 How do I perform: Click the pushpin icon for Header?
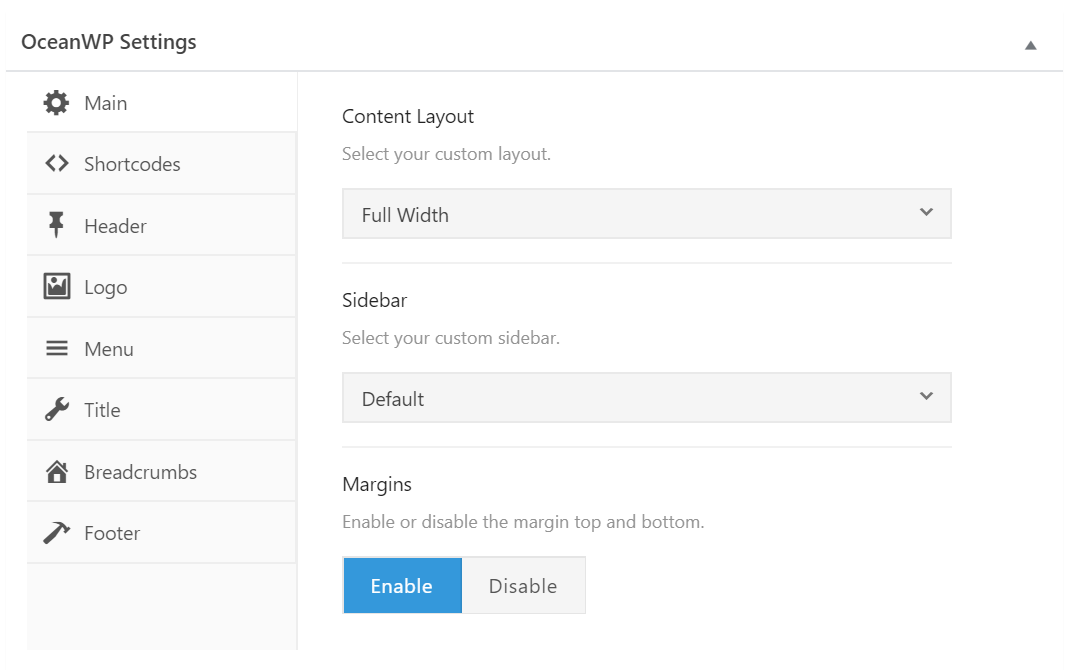coord(57,226)
